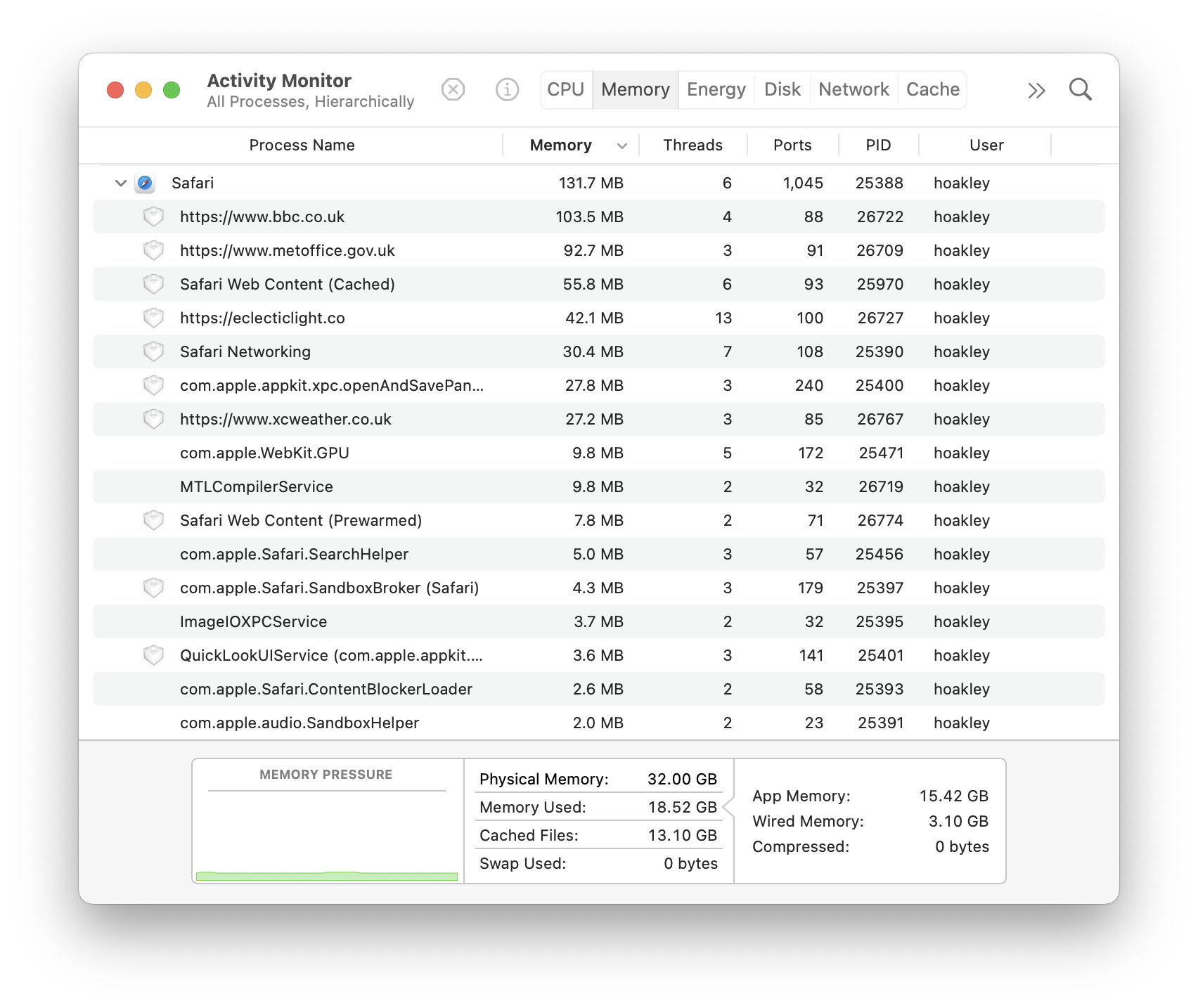The width and height of the screenshot is (1198, 1008).
Task: Click the Safari app icon in the process list
Action: [146, 183]
